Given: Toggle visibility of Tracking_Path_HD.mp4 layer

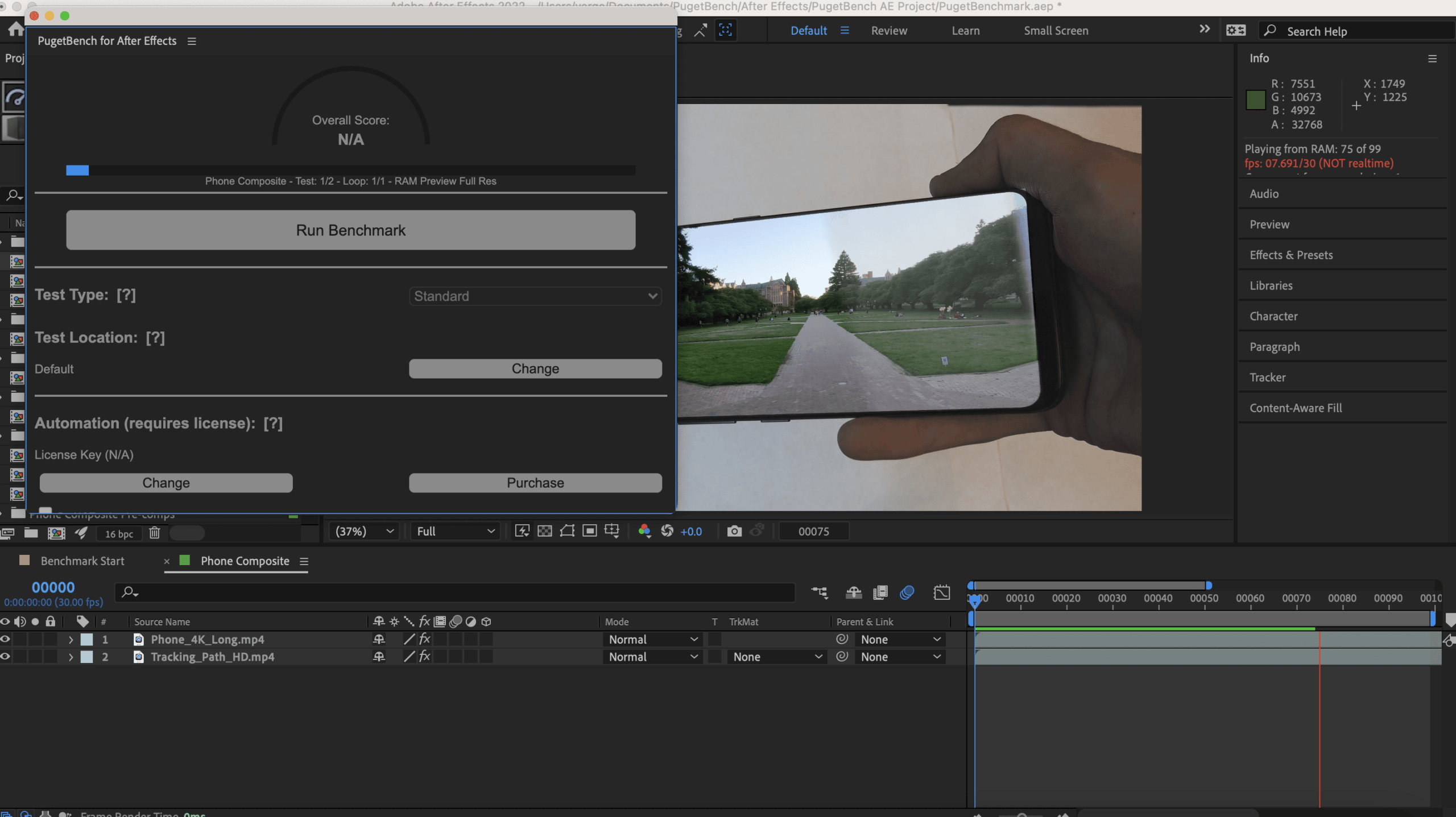Looking at the screenshot, I should pyautogui.click(x=5, y=657).
